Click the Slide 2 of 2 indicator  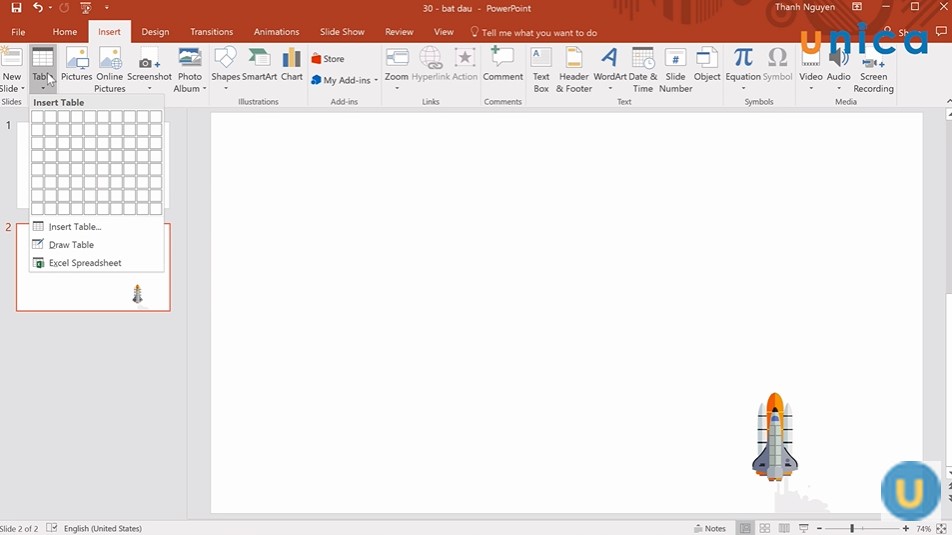[x=19, y=529]
